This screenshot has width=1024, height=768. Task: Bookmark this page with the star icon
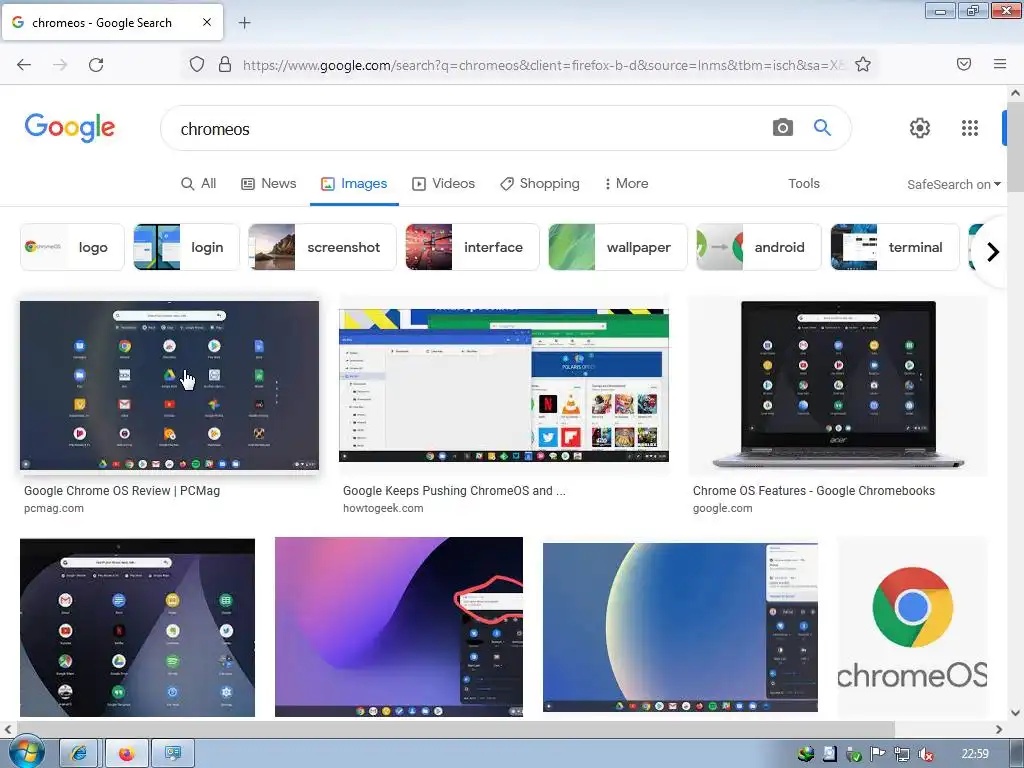[x=863, y=64]
